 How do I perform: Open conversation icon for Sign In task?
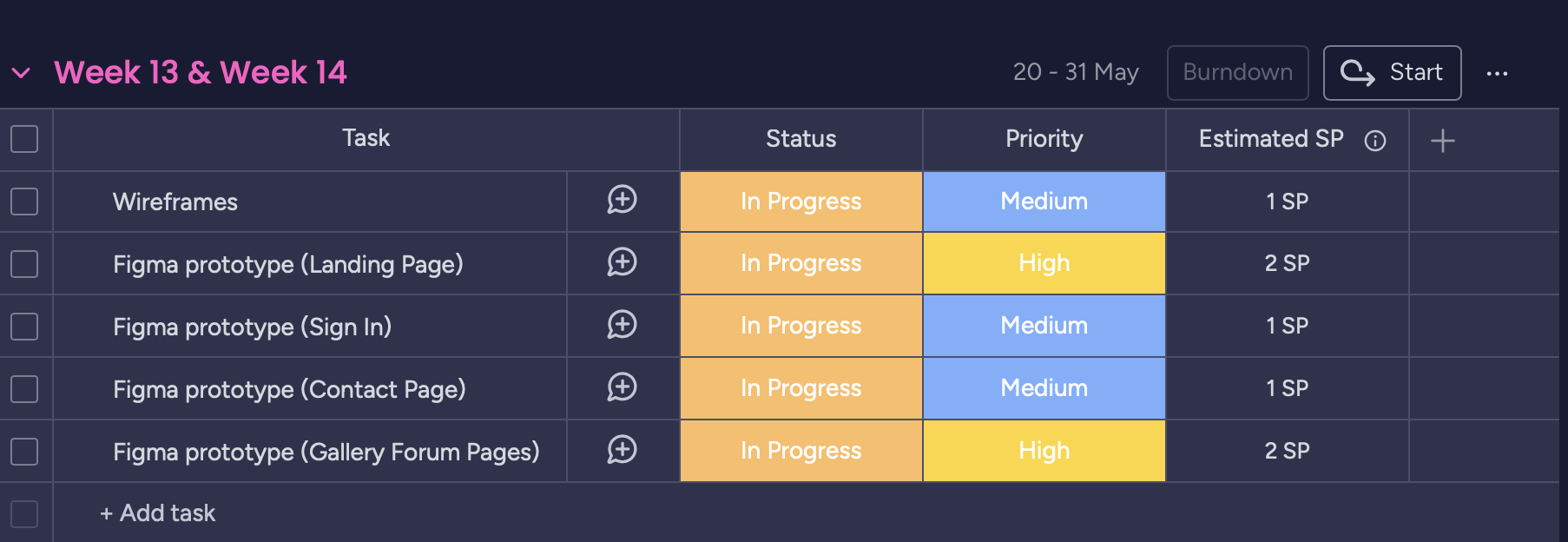tap(622, 326)
